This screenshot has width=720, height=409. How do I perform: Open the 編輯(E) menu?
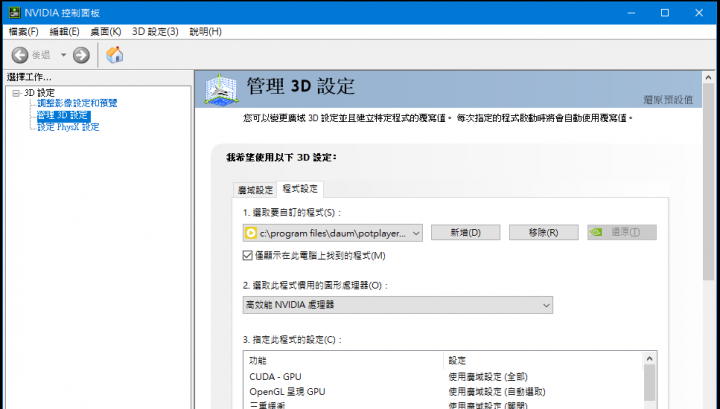pyautogui.click(x=64, y=32)
